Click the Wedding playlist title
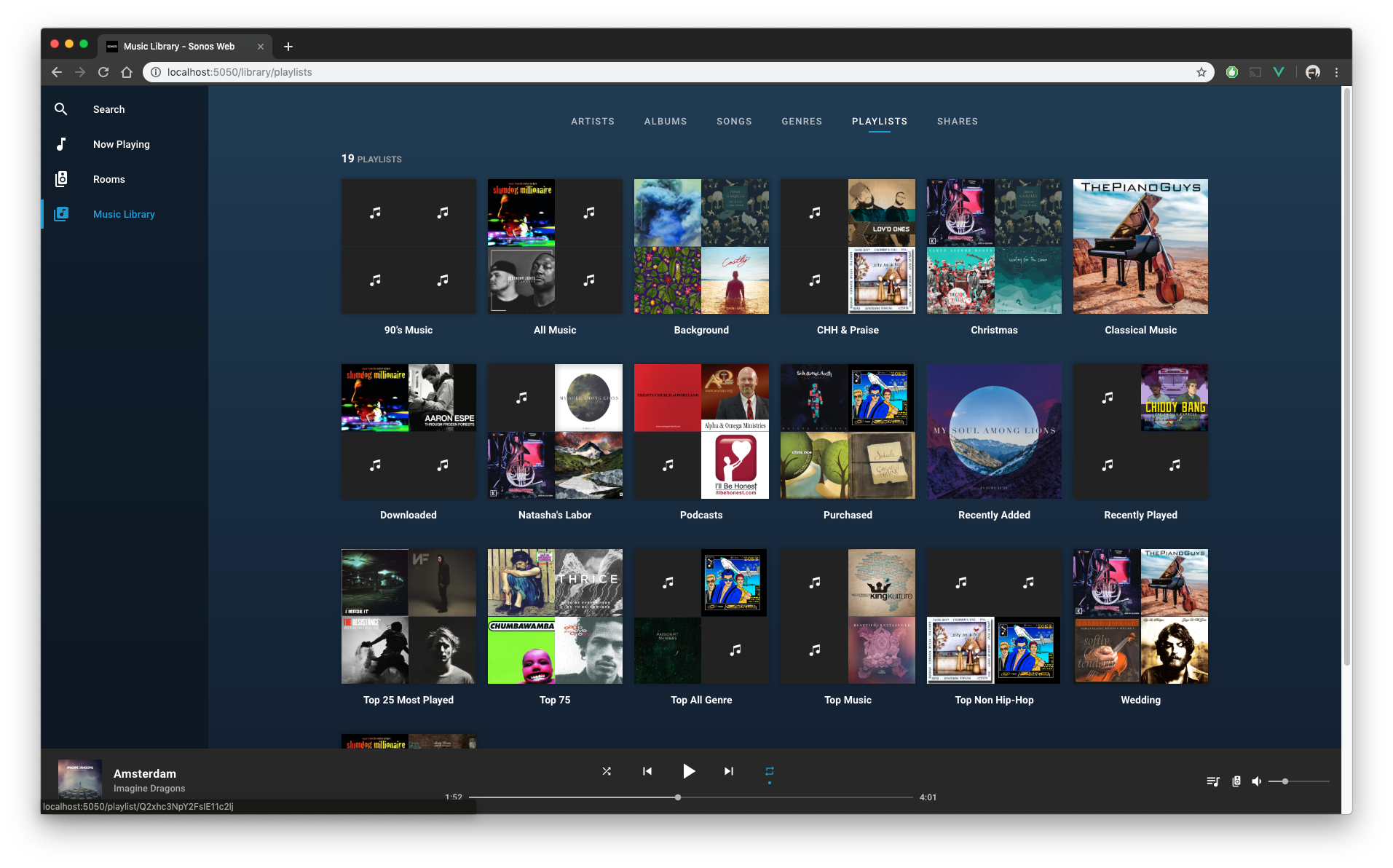Image resolution: width=1393 pixels, height=868 pixels. (x=1140, y=700)
